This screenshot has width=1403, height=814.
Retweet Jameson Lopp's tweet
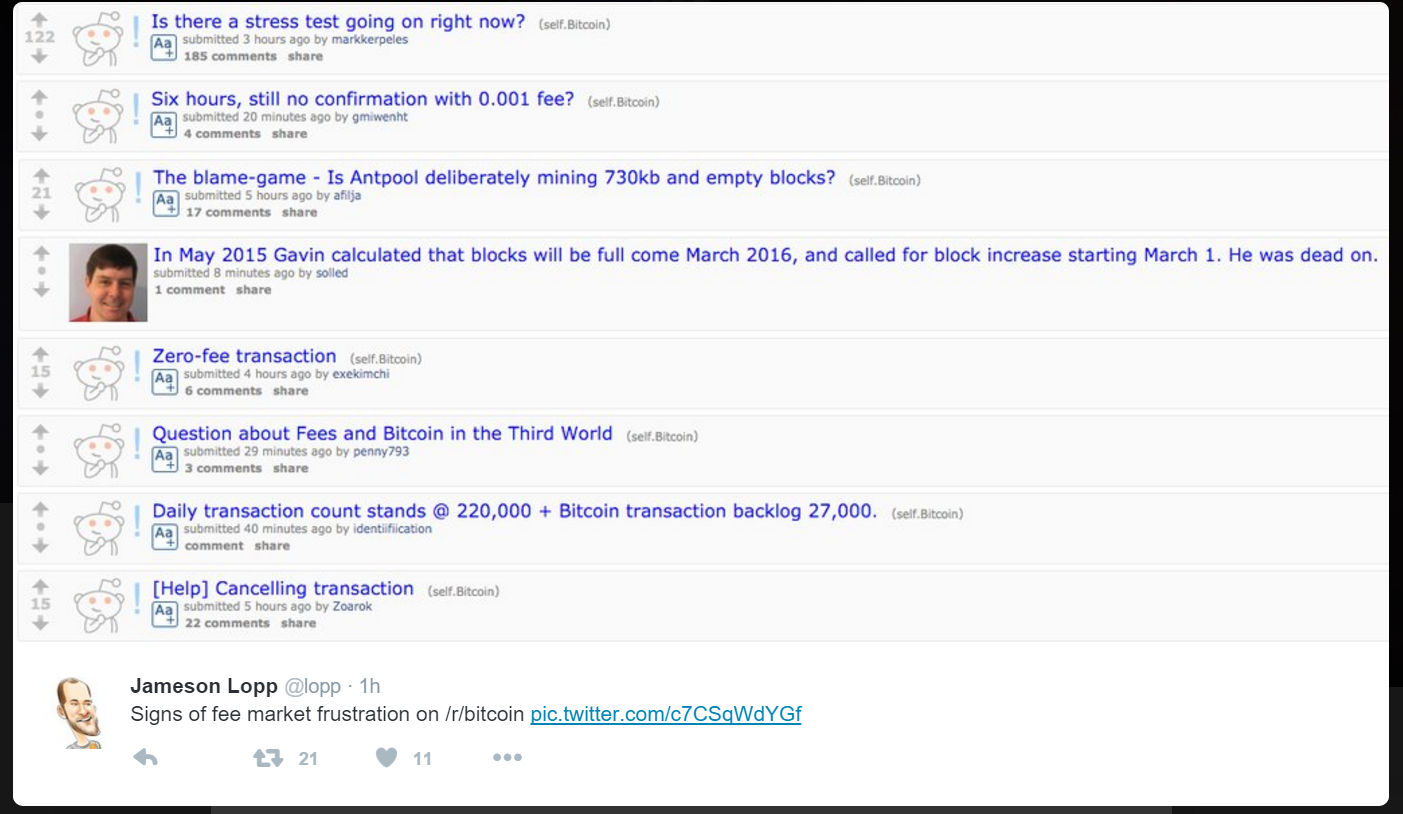268,758
